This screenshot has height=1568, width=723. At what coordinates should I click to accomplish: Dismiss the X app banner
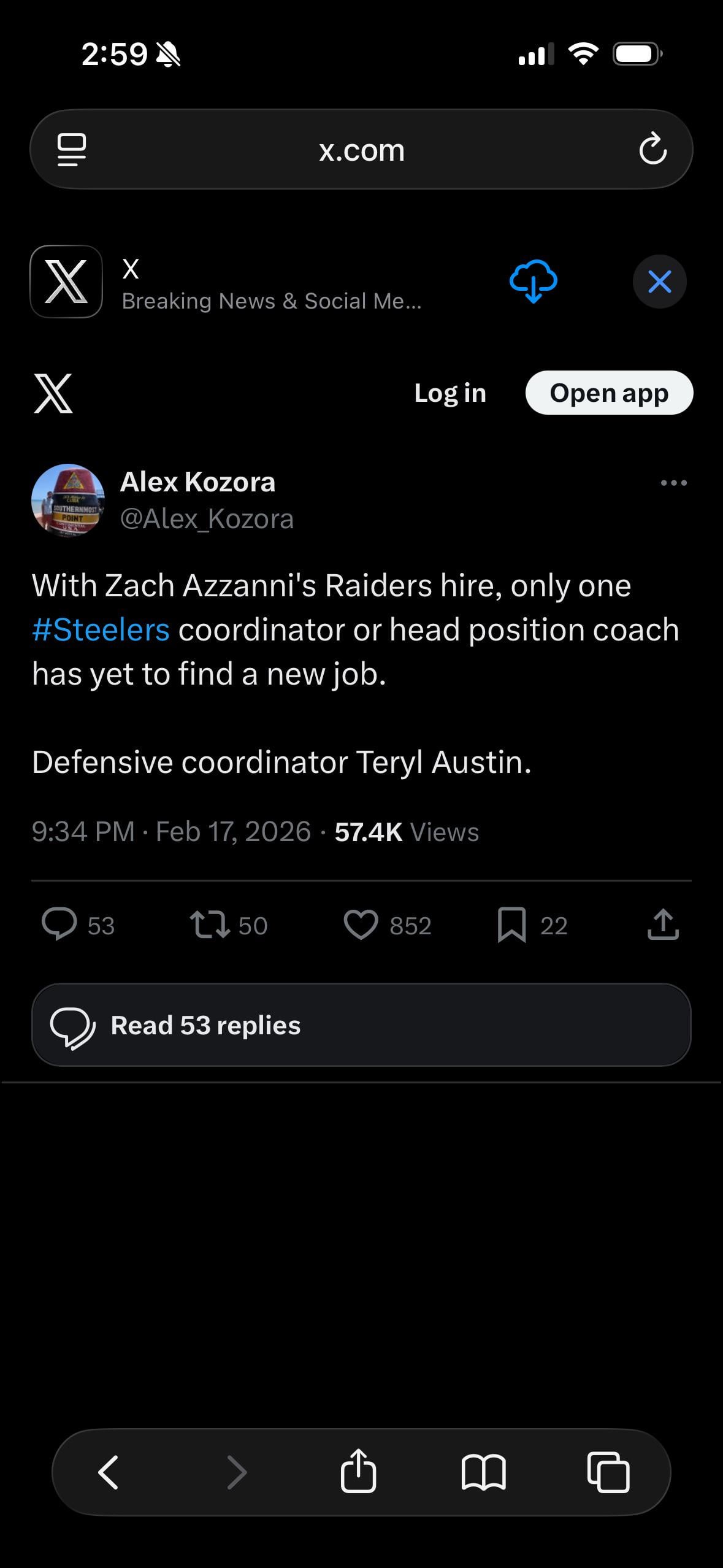pos(659,282)
